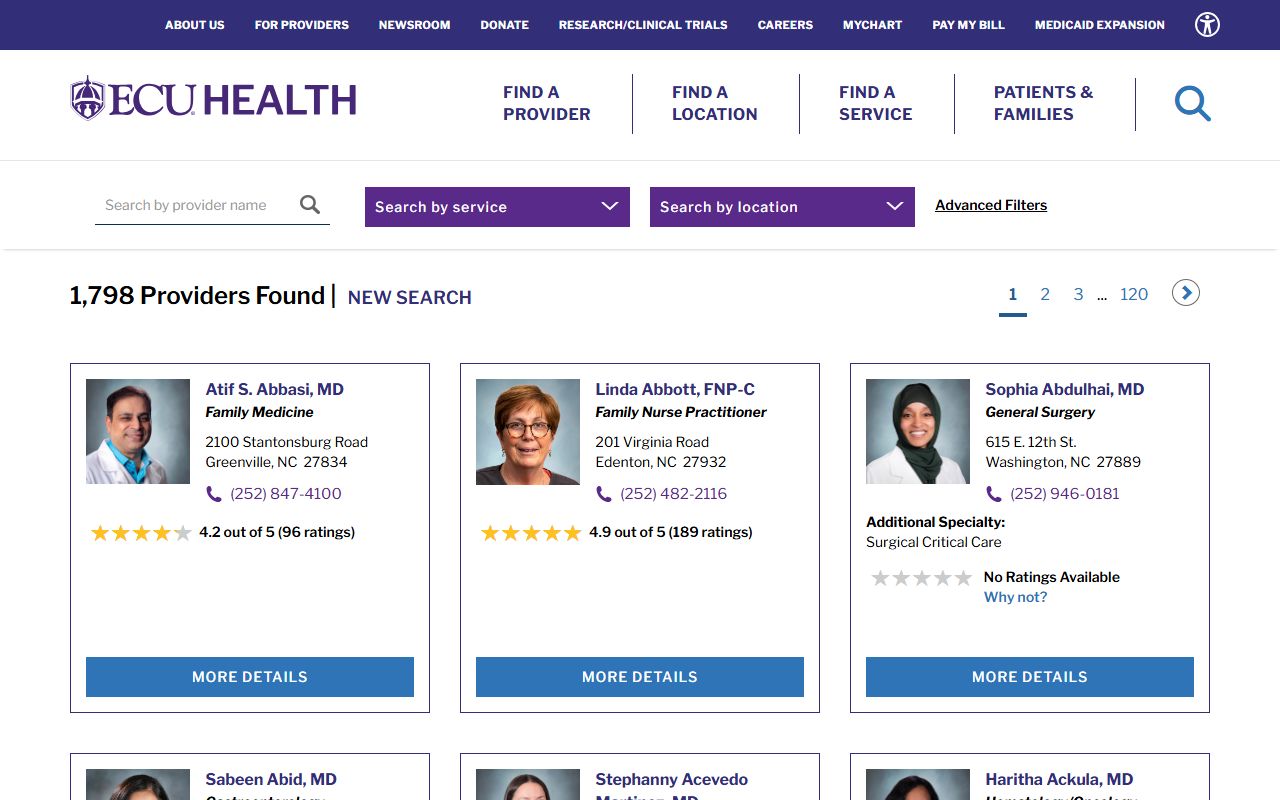Open MyChart link
Image resolution: width=1280 pixels, height=800 pixels.
pos(872,25)
